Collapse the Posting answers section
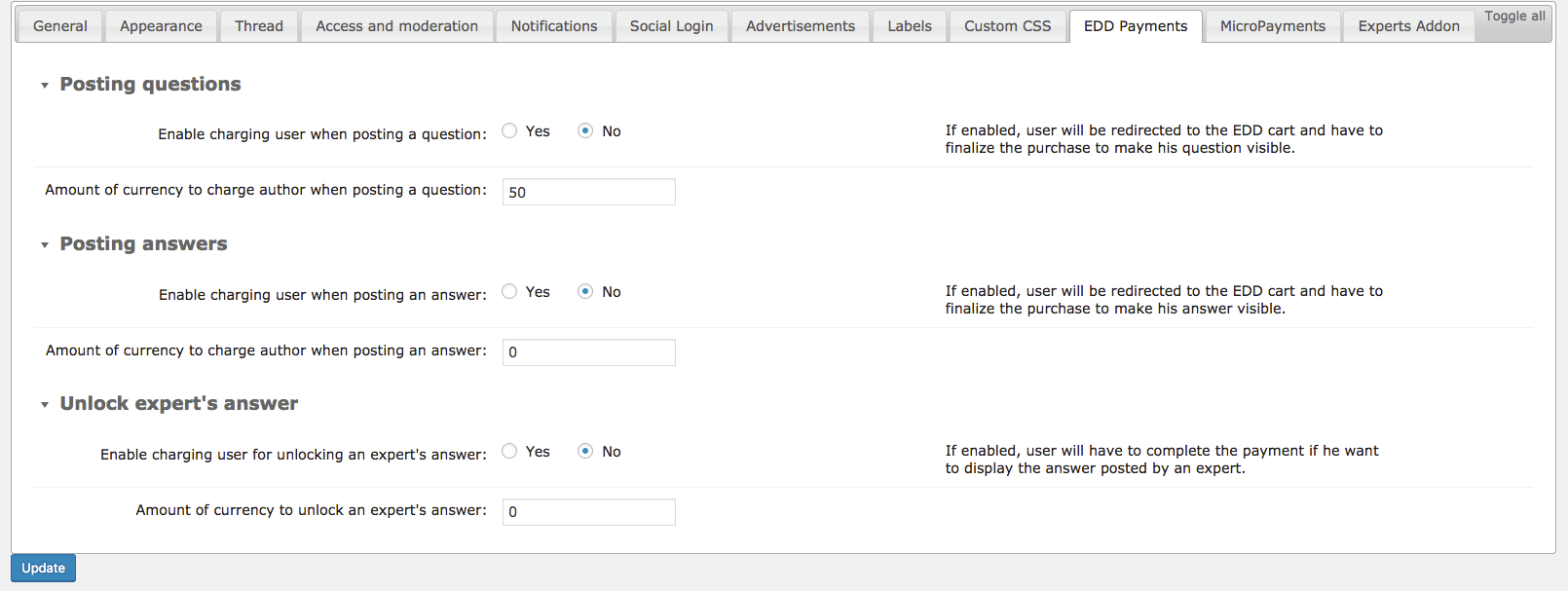This screenshot has height=591, width=1568. click(45, 245)
